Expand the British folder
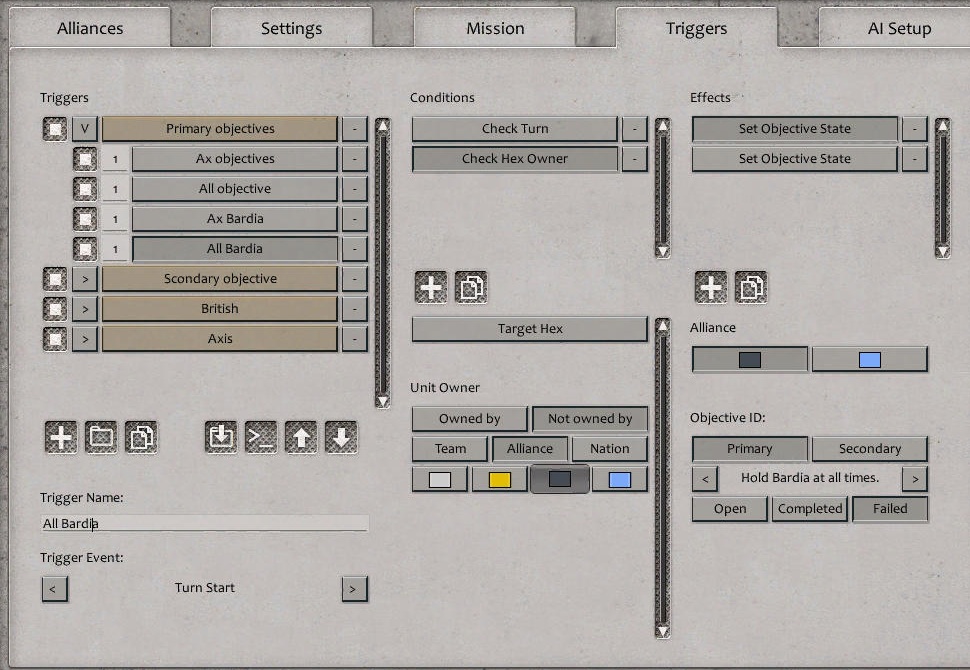The image size is (970, 670). click(85, 309)
